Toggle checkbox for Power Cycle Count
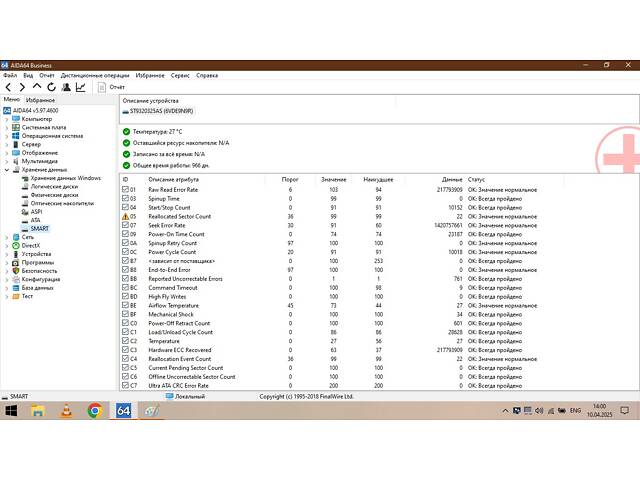The width and height of the screenshot is (640, 480). [x=125, y=252]
